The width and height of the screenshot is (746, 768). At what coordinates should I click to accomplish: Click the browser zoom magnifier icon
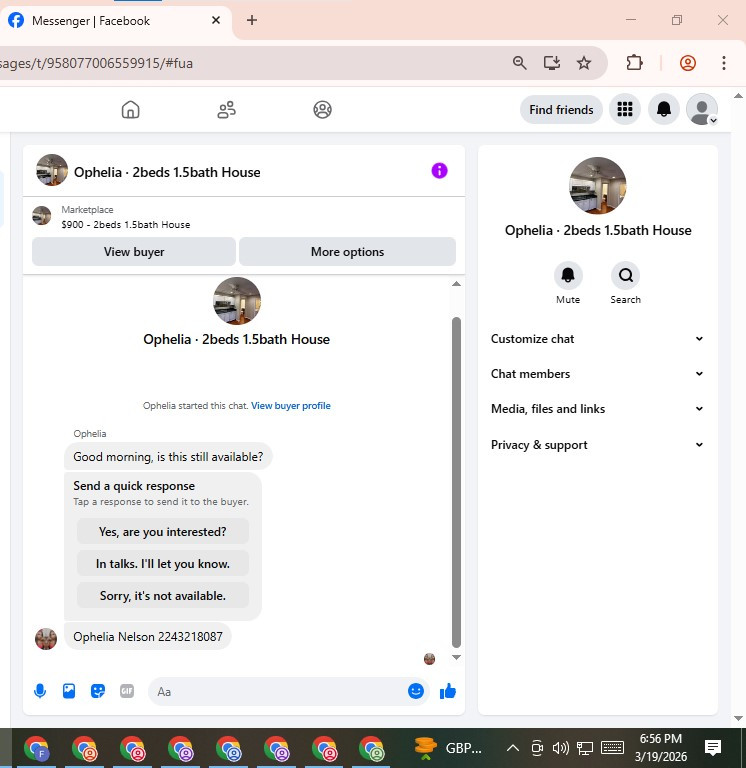[520, 63]
